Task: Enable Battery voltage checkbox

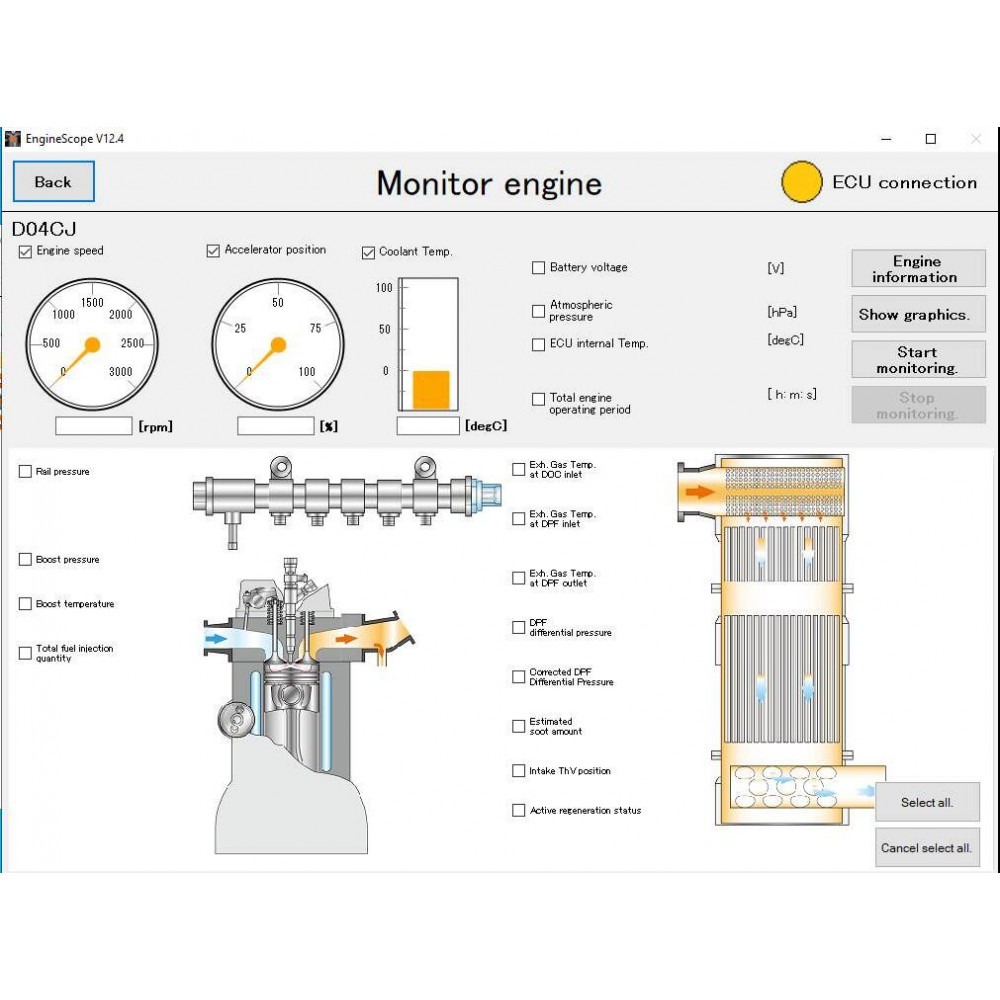Action: coord(538,267)
